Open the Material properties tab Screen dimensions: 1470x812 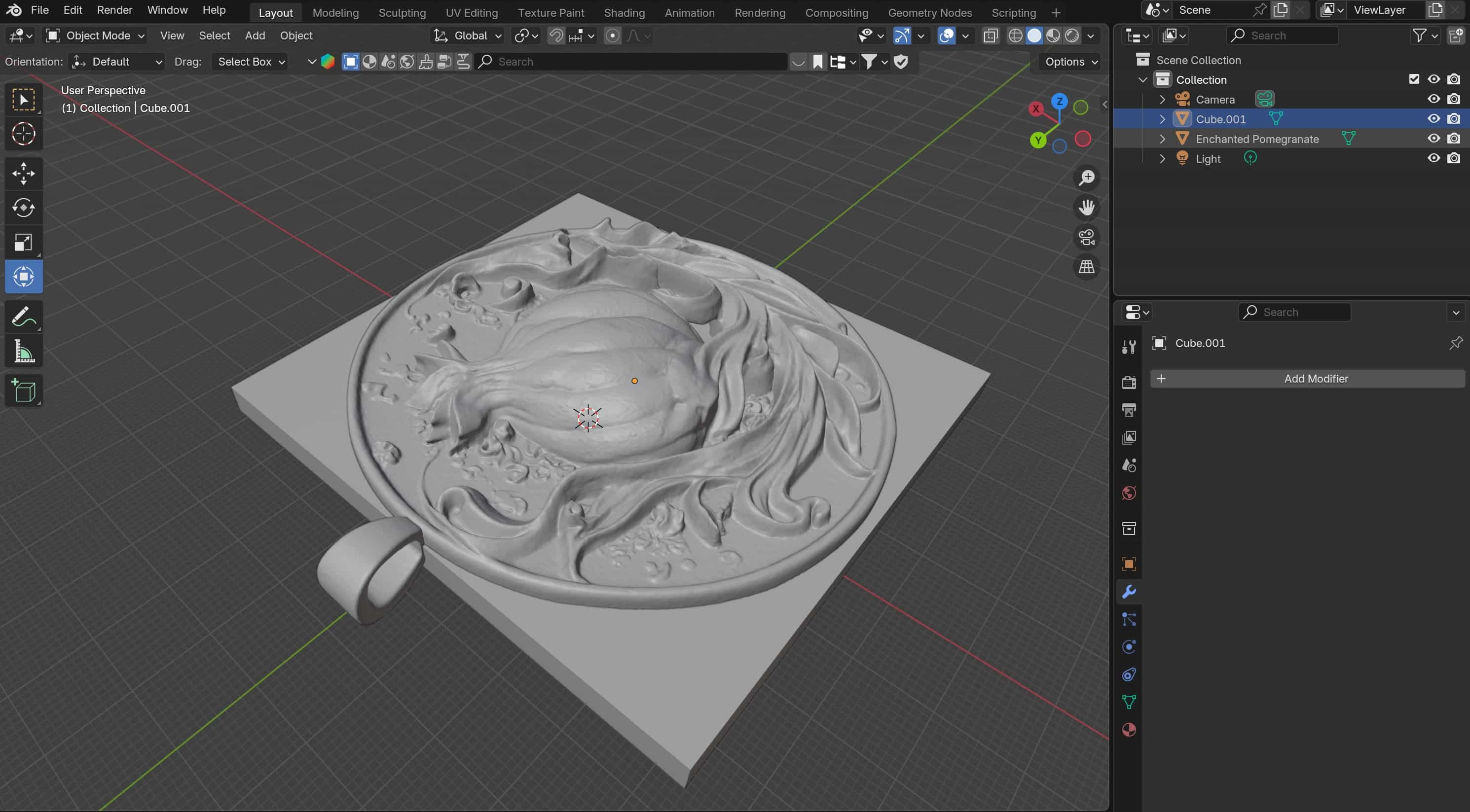(x=1128, y=730)
